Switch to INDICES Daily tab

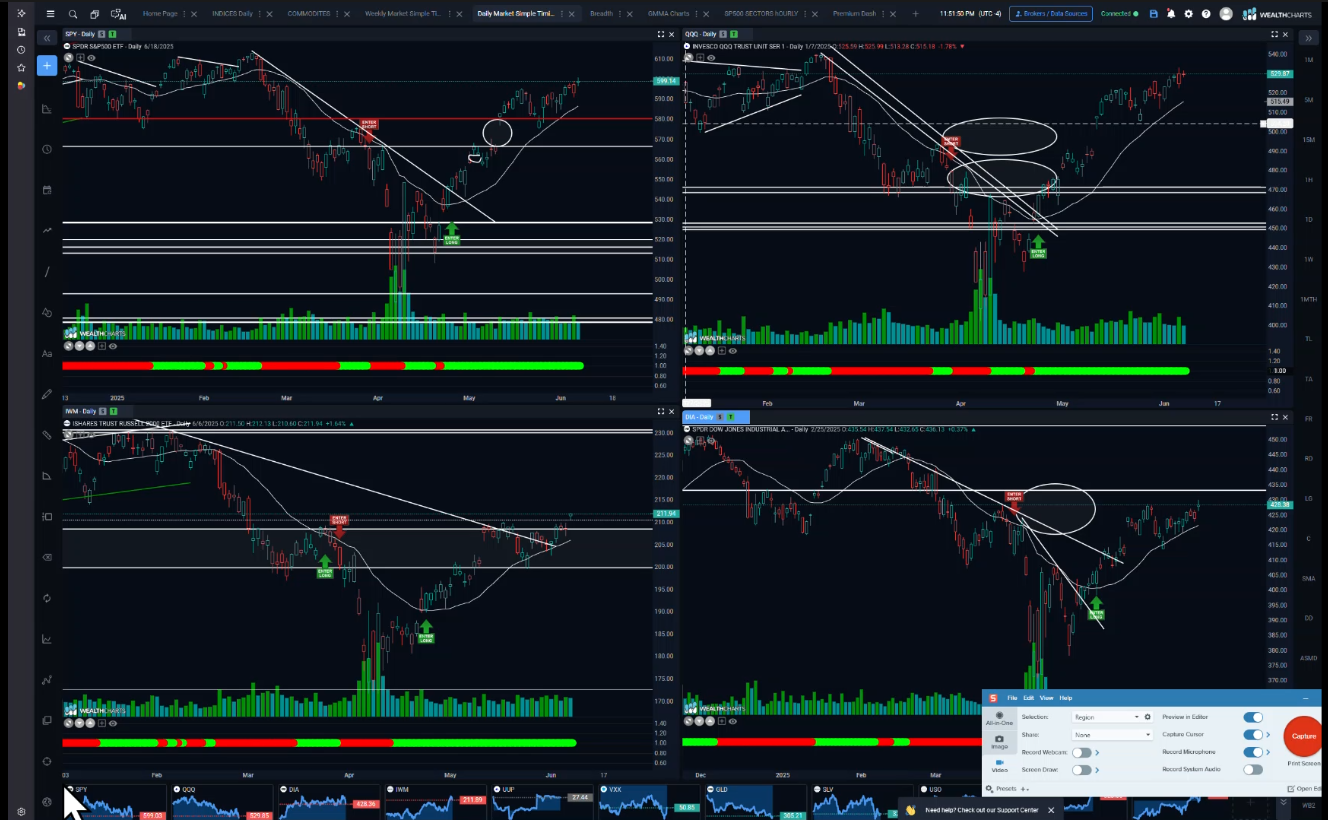pyautogui.click(x=232, y=14)
